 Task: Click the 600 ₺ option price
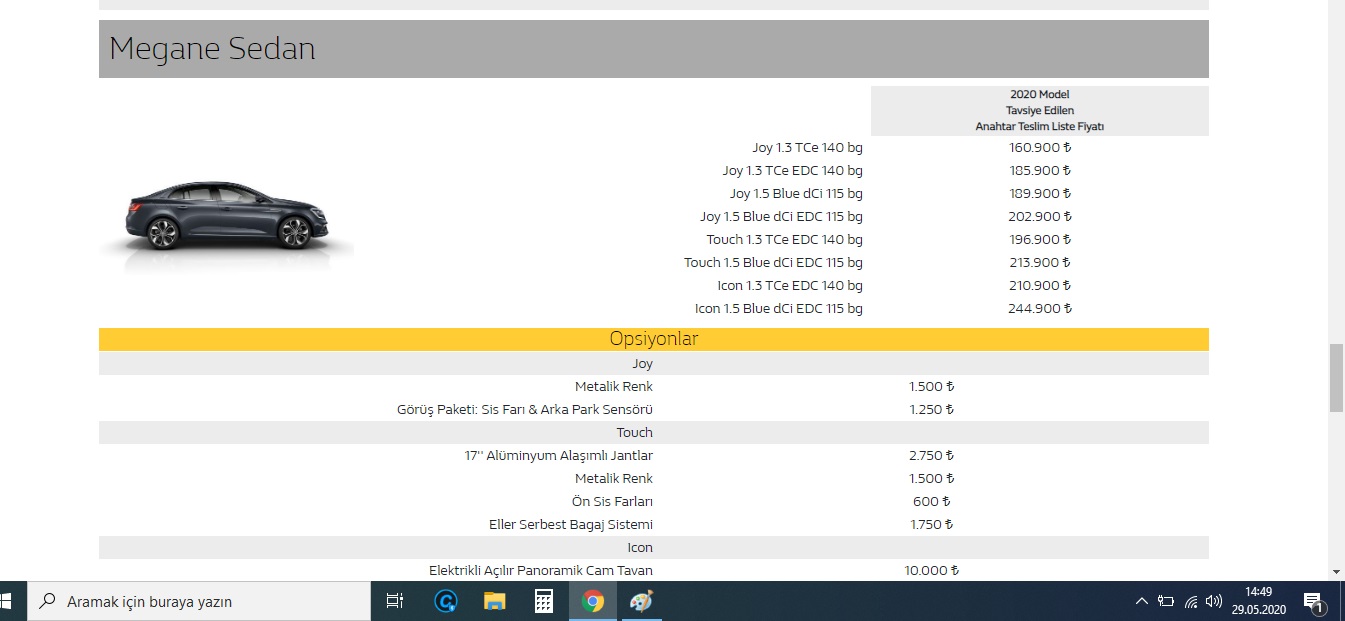tap(932, 502)
